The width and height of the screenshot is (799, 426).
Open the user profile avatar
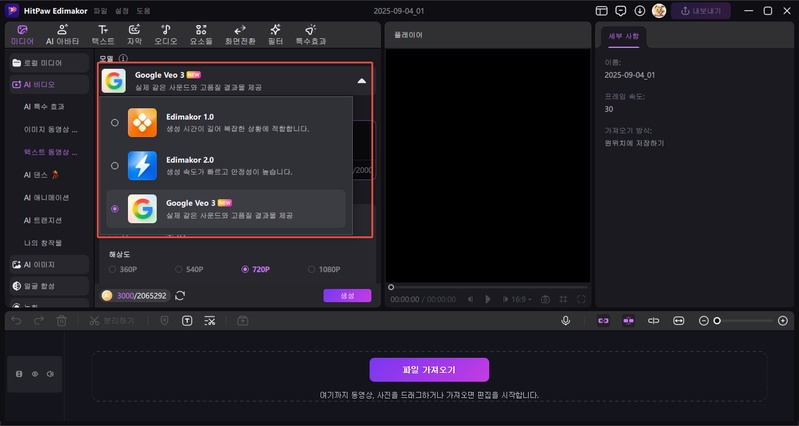coord(659,11)
